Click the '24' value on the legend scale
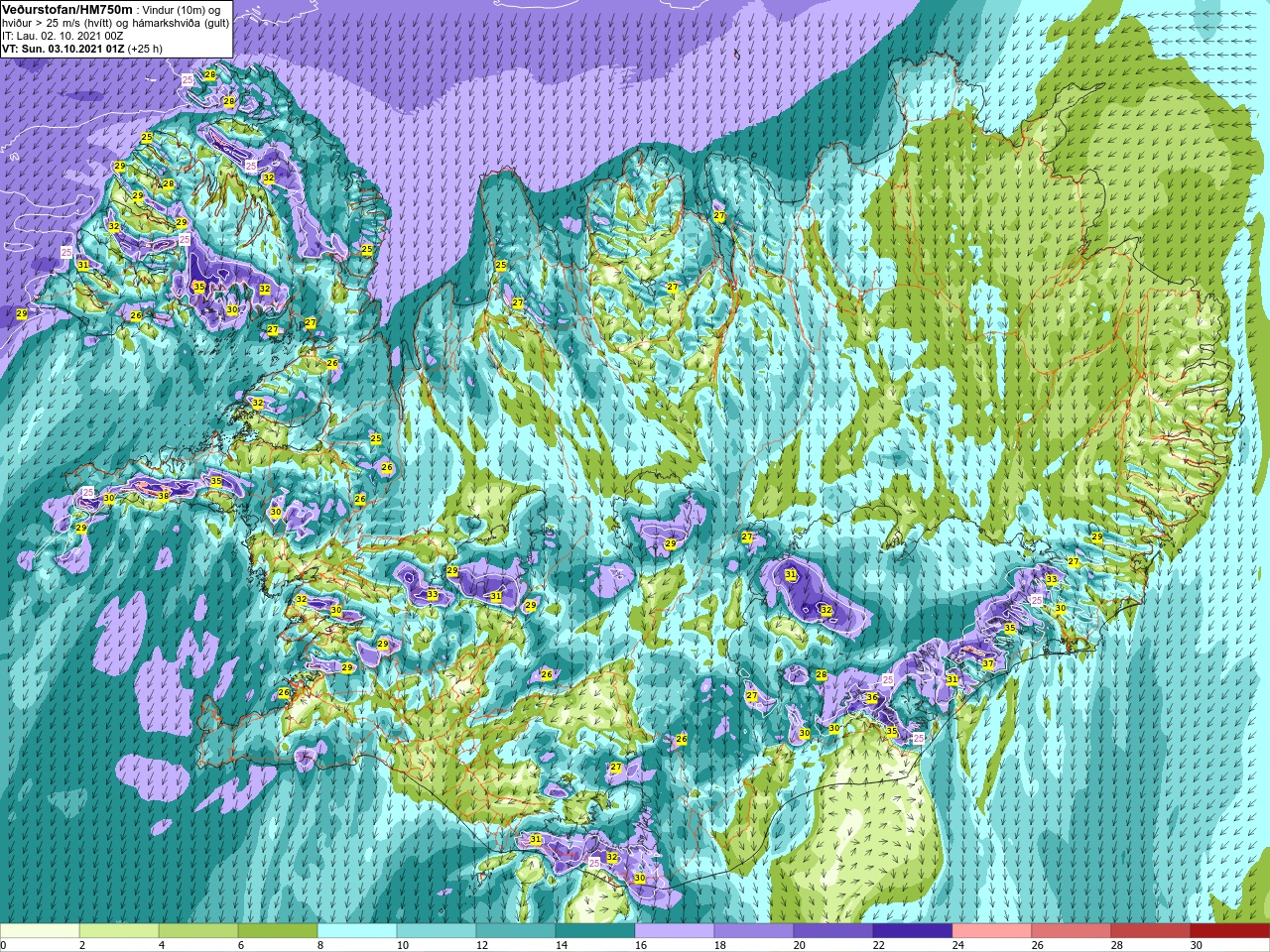The image size is (1270, 952). point(956,945)
